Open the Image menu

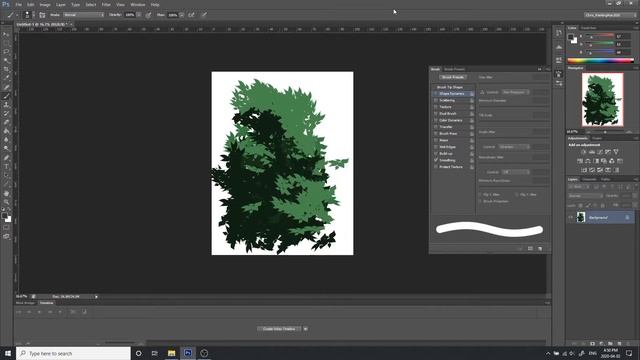(x=45, y=4)
